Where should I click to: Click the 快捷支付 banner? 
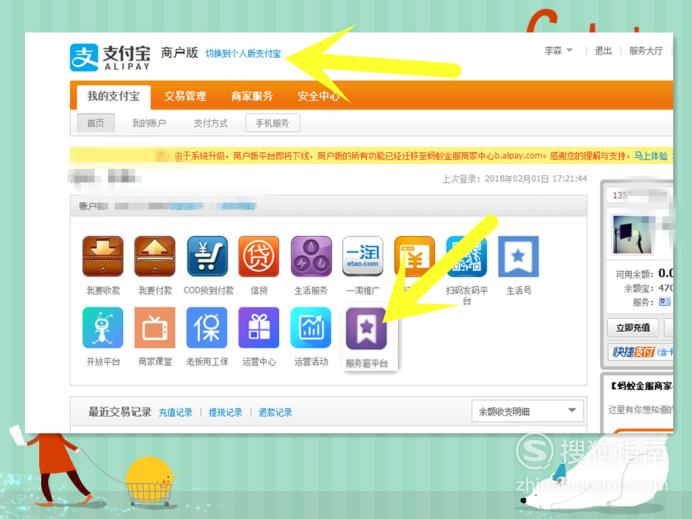pyautogui.click(x=641, y=352)
